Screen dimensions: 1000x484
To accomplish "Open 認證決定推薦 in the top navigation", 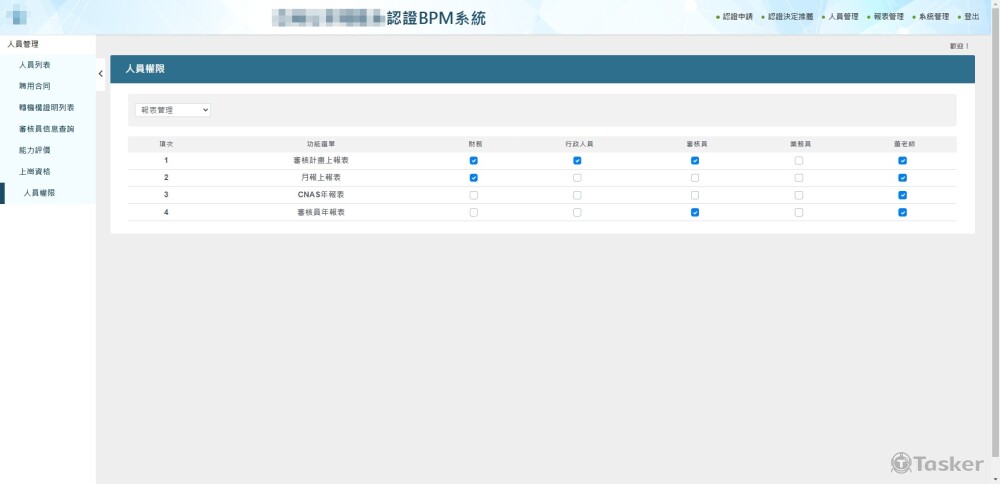I will [x=791, y=17].
